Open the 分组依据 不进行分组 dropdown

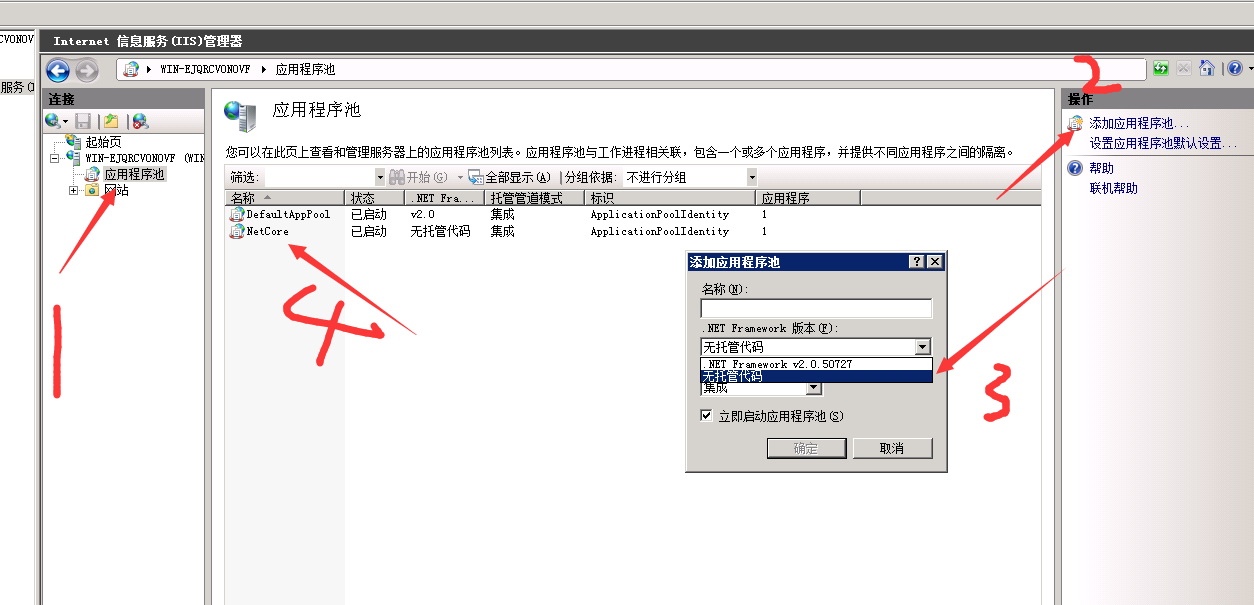pyautogui.click(x=752, y=177)
